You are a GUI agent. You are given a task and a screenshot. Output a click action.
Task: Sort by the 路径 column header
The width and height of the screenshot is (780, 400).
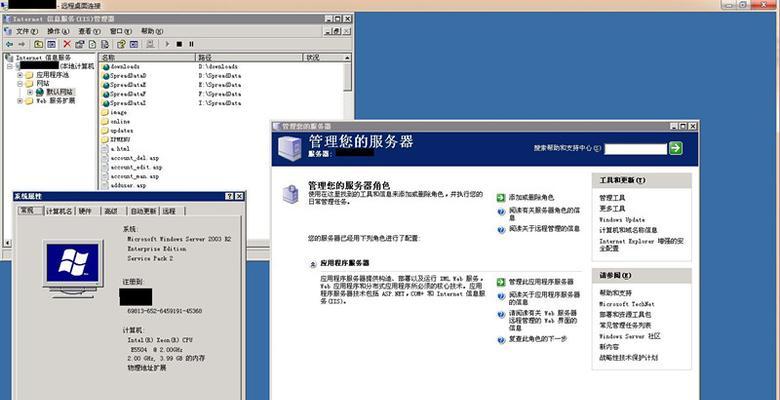[x=249, y=58]
